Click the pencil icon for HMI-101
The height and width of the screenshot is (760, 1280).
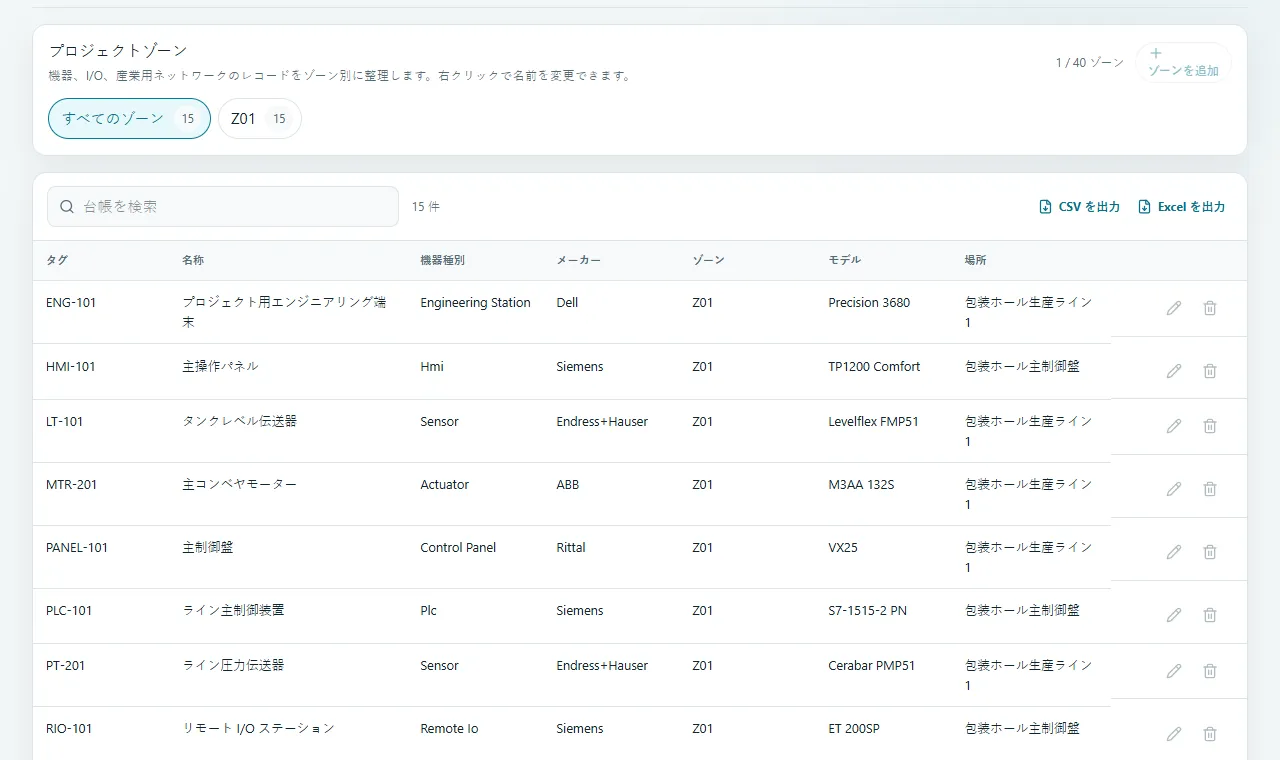point(1174,371)
